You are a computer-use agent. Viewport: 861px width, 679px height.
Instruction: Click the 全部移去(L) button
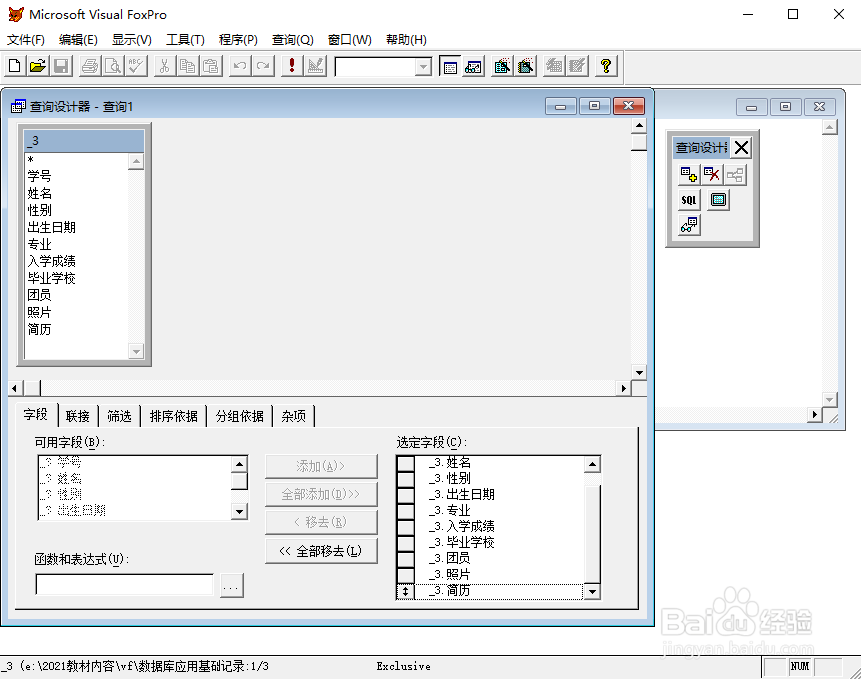pos(321,551)
